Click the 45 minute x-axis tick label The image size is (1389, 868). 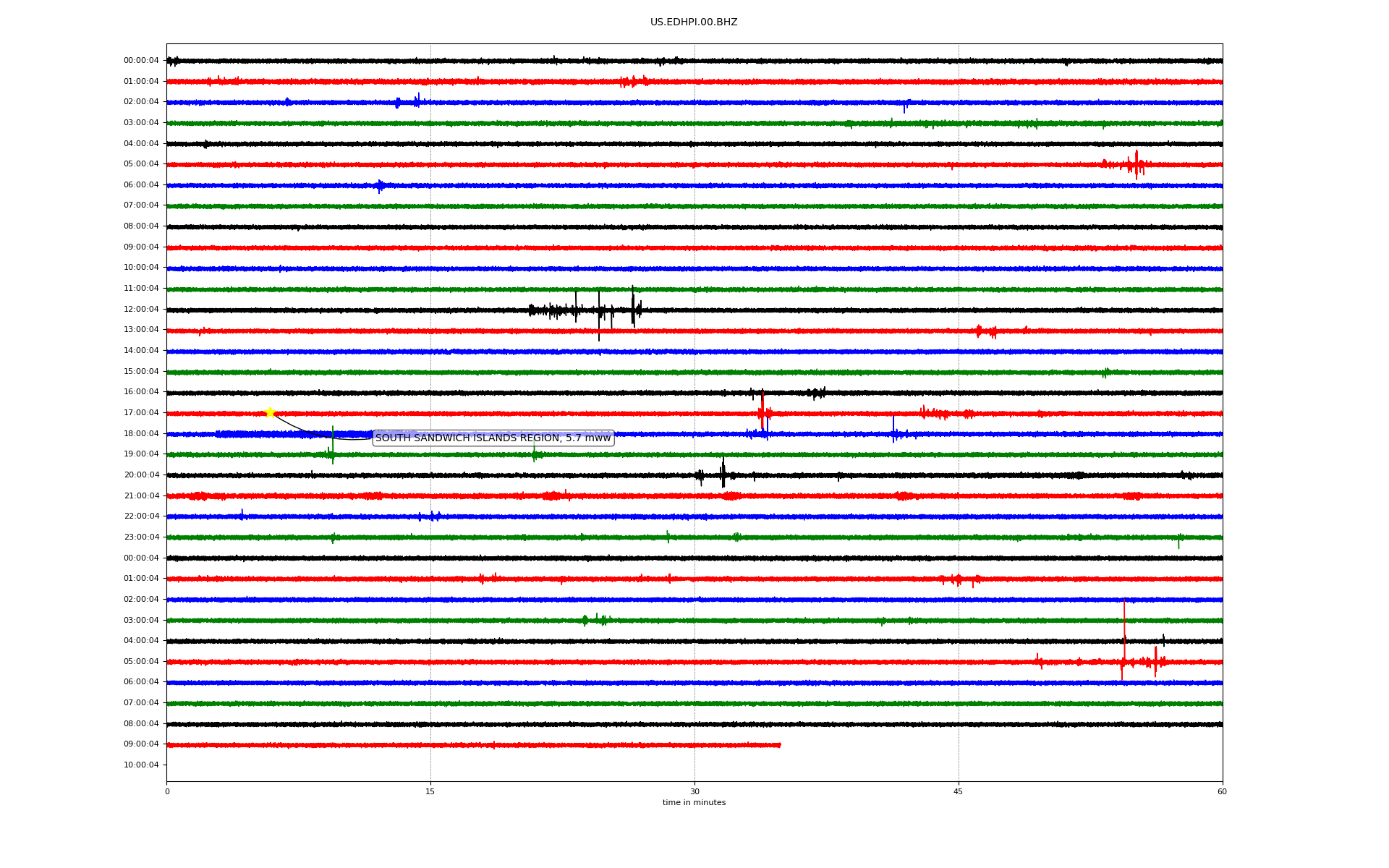point(959,791)
